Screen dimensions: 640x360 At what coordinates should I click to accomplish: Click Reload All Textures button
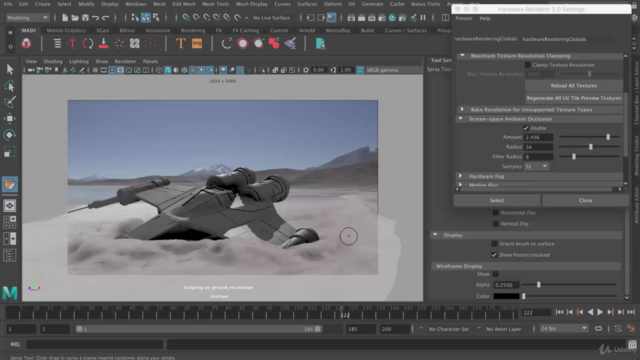coord(573,86)
